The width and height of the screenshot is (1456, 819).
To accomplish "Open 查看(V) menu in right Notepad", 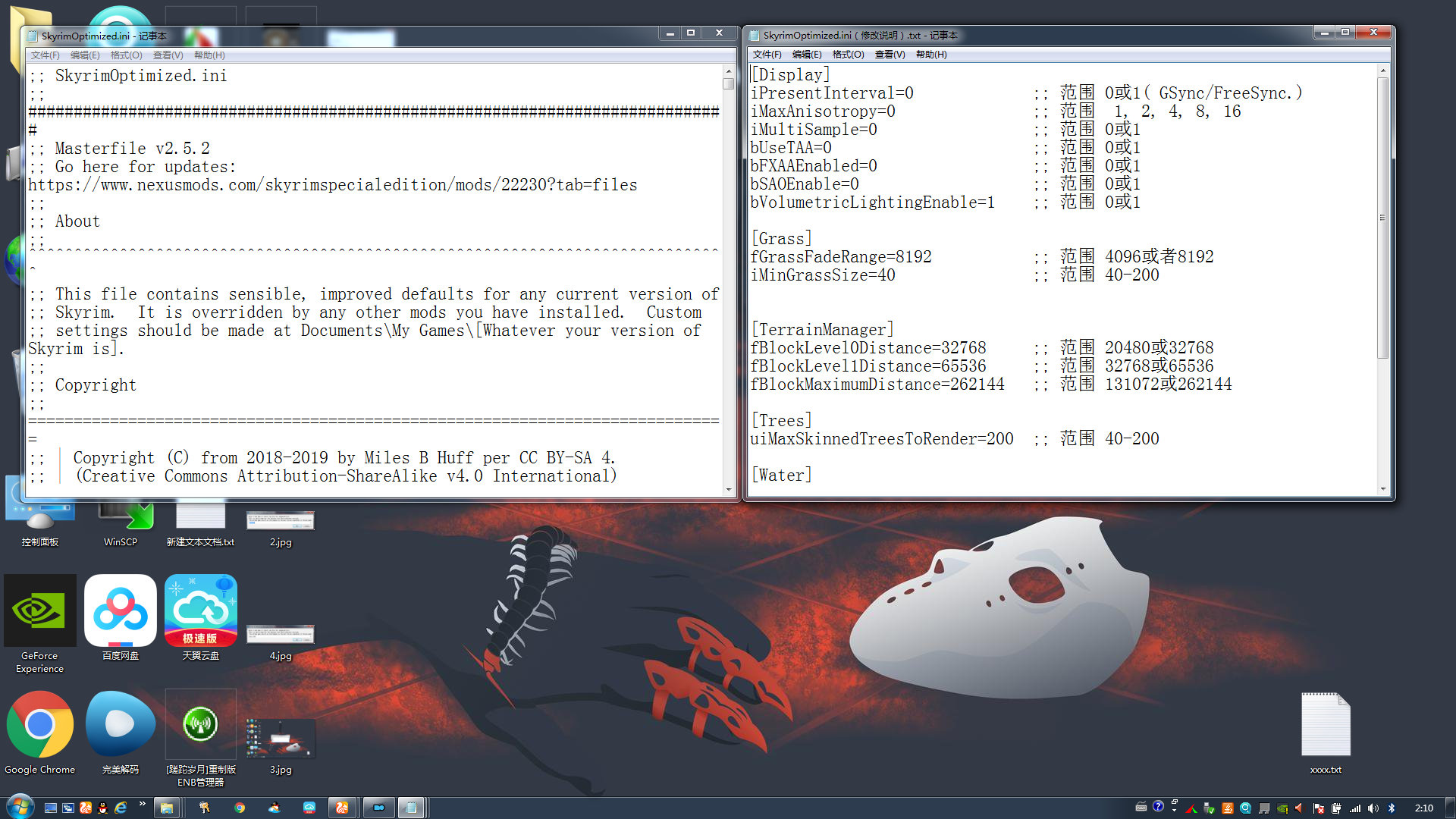I will (890, 55).
